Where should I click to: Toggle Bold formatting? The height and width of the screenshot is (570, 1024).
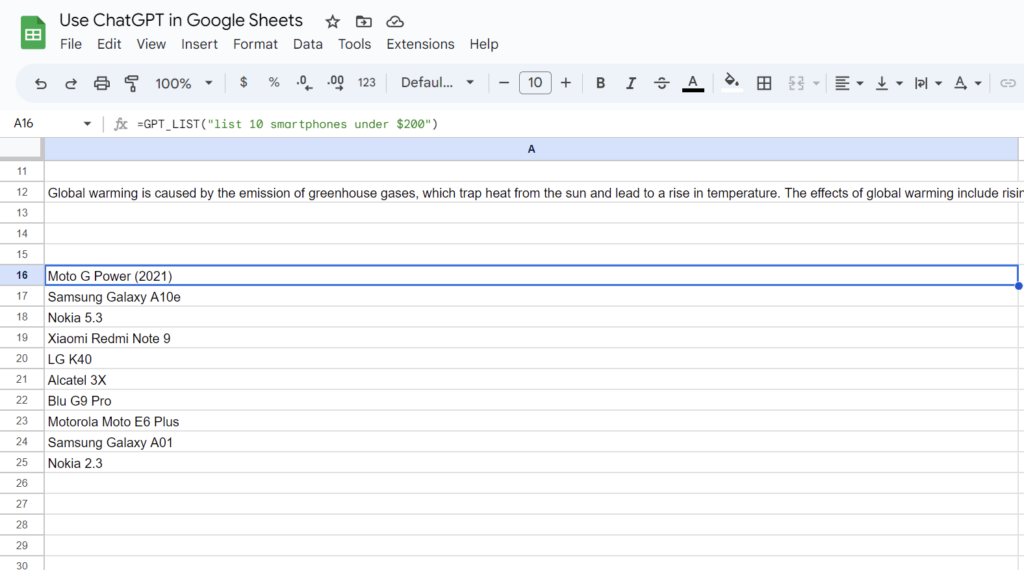600,83
